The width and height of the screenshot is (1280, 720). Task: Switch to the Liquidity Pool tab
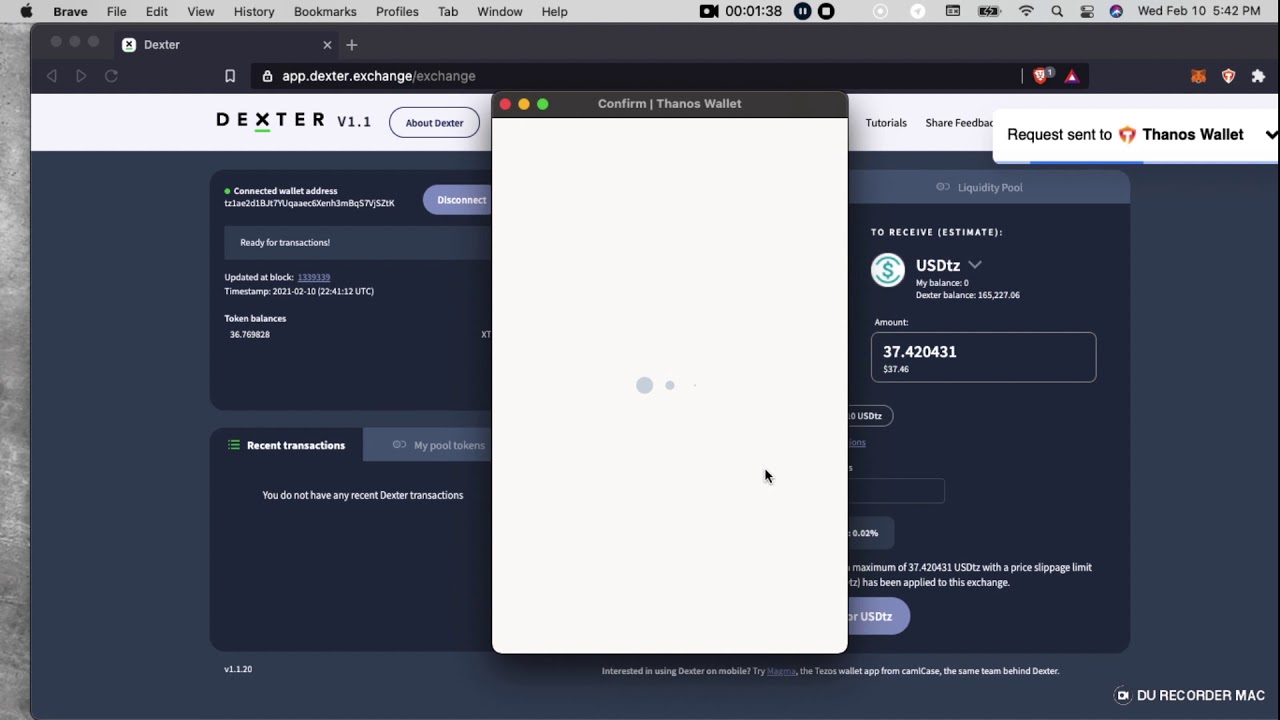(979, 187)
